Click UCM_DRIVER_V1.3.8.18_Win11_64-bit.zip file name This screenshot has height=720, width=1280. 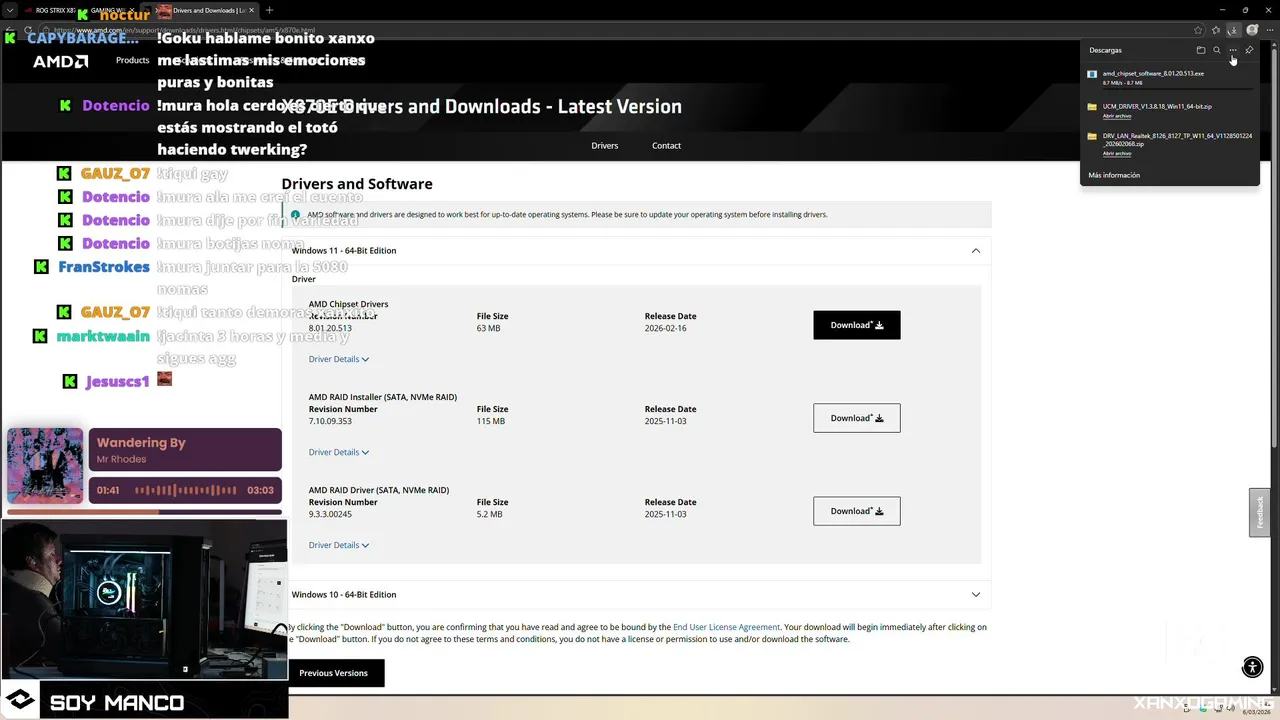pos(1157,106)
